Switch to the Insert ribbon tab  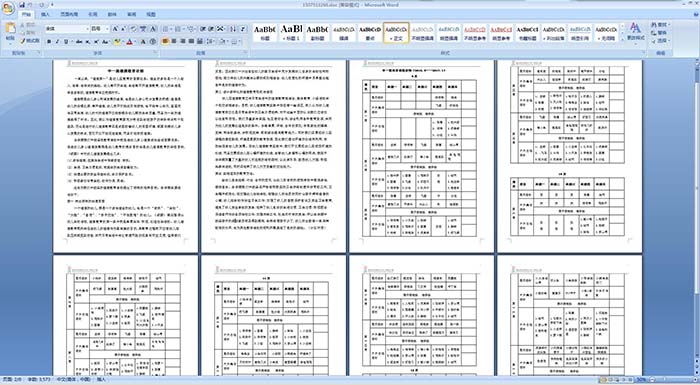(45, 14)
